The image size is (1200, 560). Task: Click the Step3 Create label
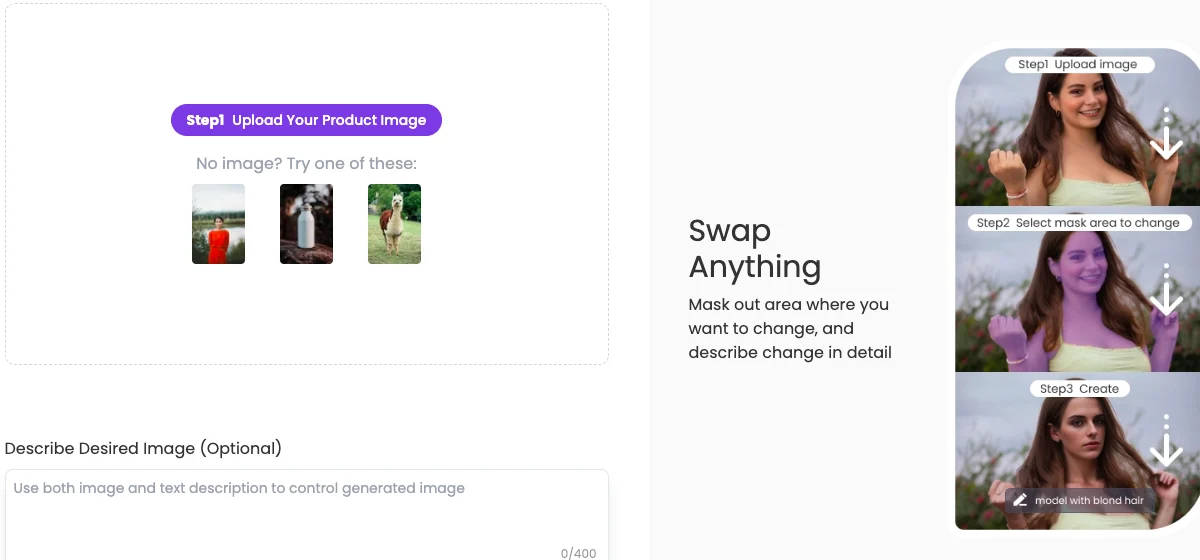coord(1079,388)
